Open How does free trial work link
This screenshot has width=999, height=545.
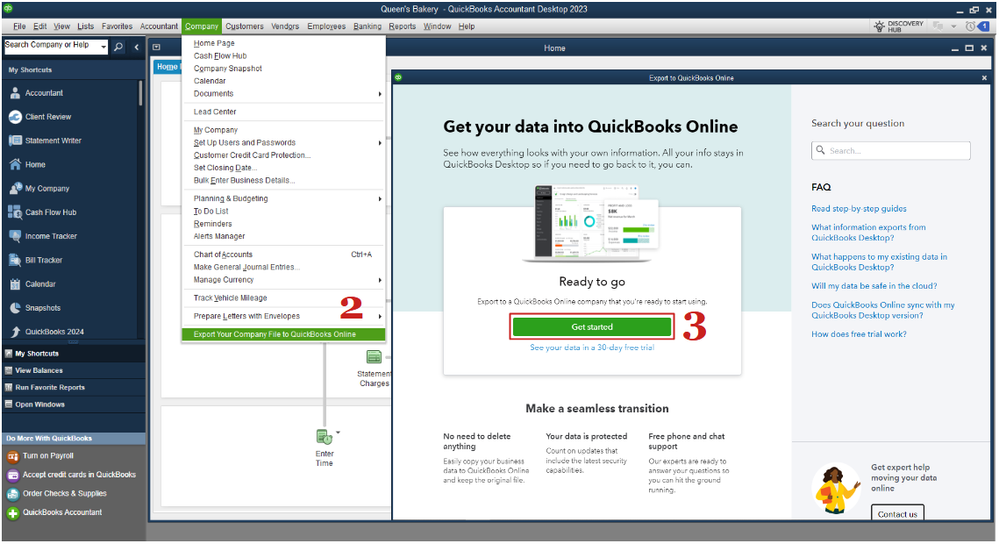pyautogui.click(x=858, y=335)
